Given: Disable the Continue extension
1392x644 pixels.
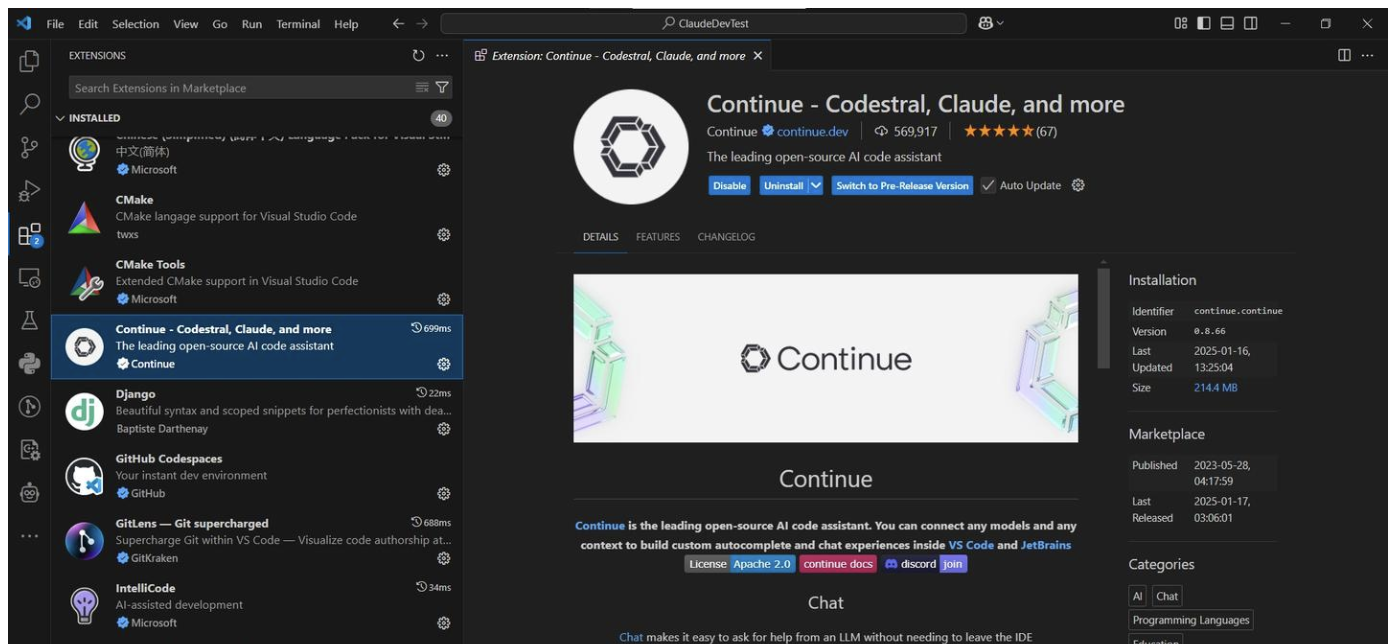Looking at the screenshot, I should click(730, 185).
